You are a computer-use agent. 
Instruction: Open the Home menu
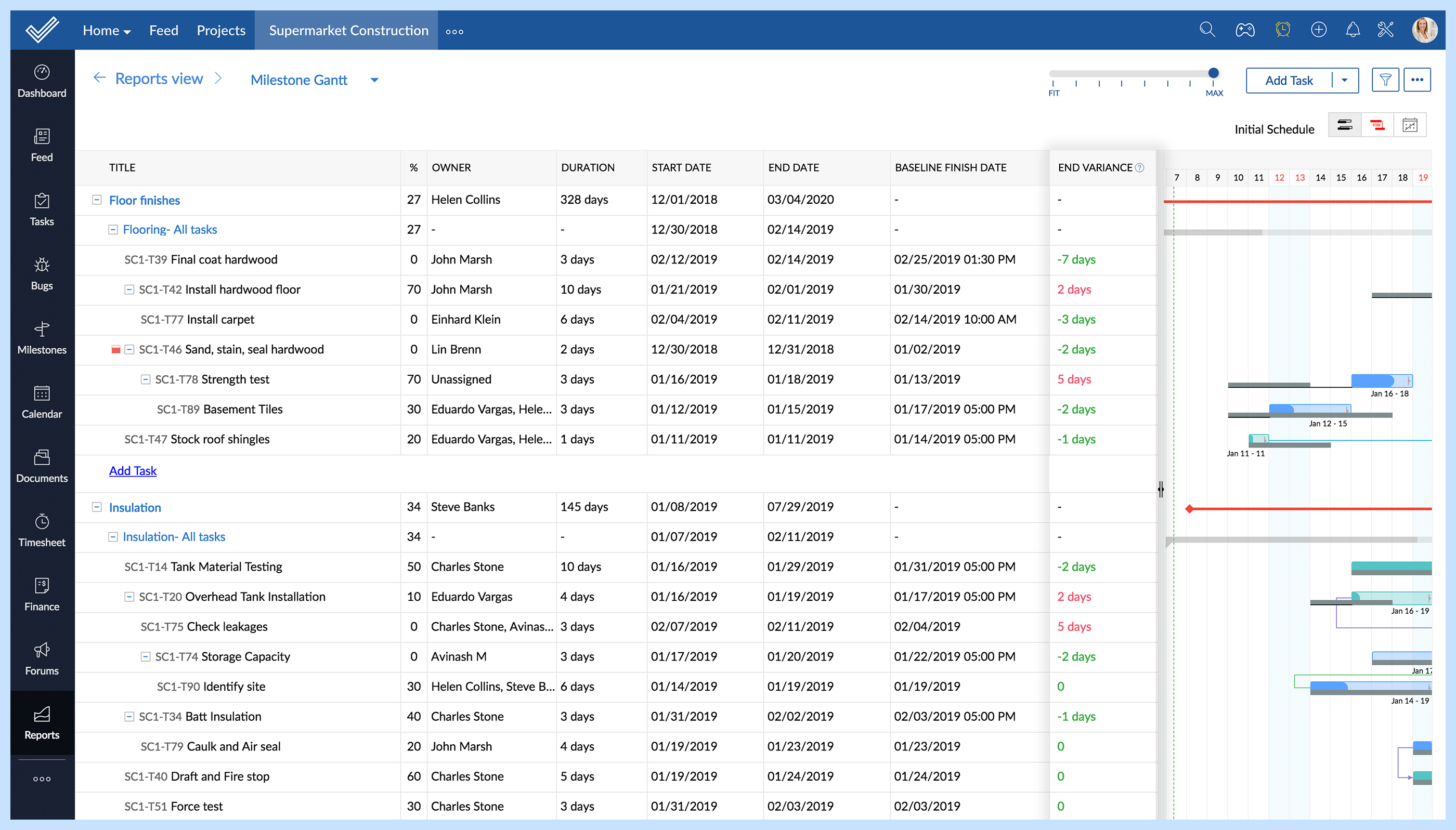click(x=106, y=30)
